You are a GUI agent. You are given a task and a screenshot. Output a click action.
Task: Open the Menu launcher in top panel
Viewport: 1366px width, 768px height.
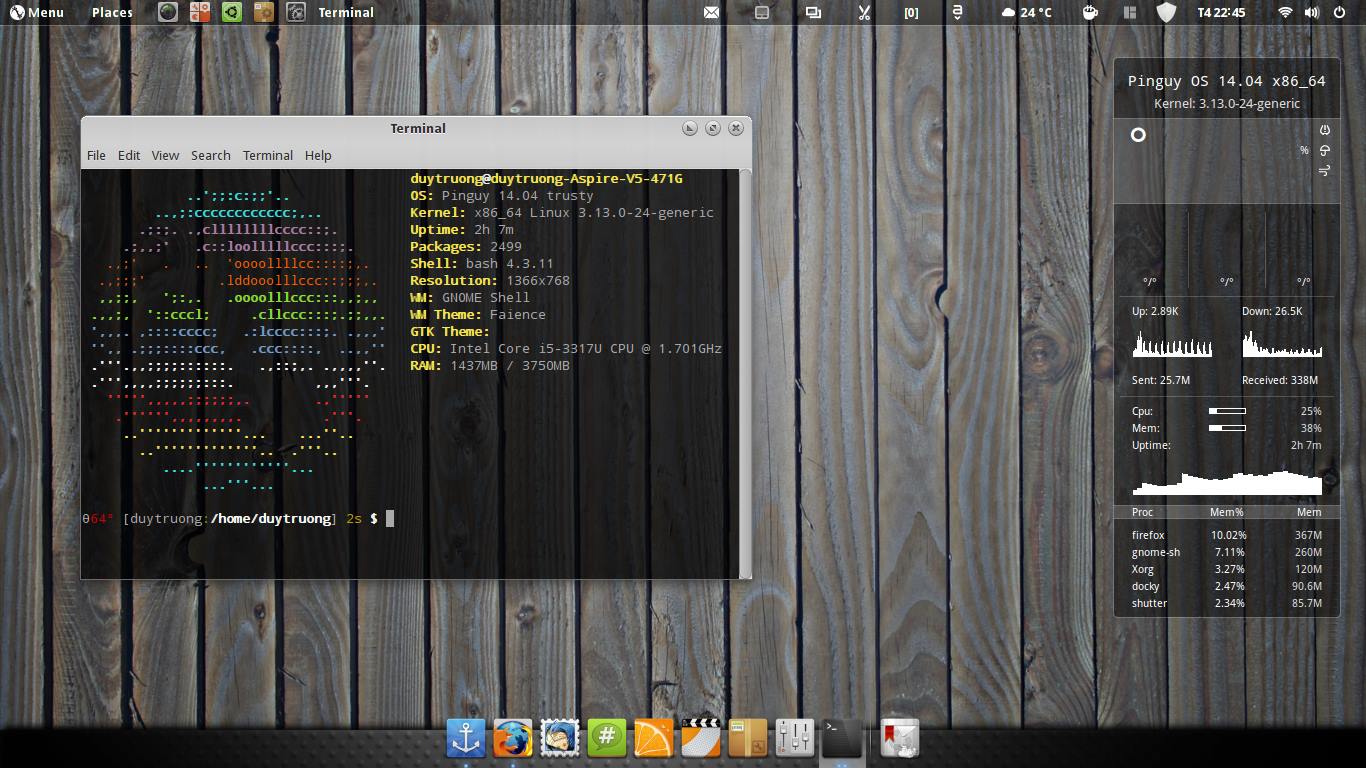point(36,12)
